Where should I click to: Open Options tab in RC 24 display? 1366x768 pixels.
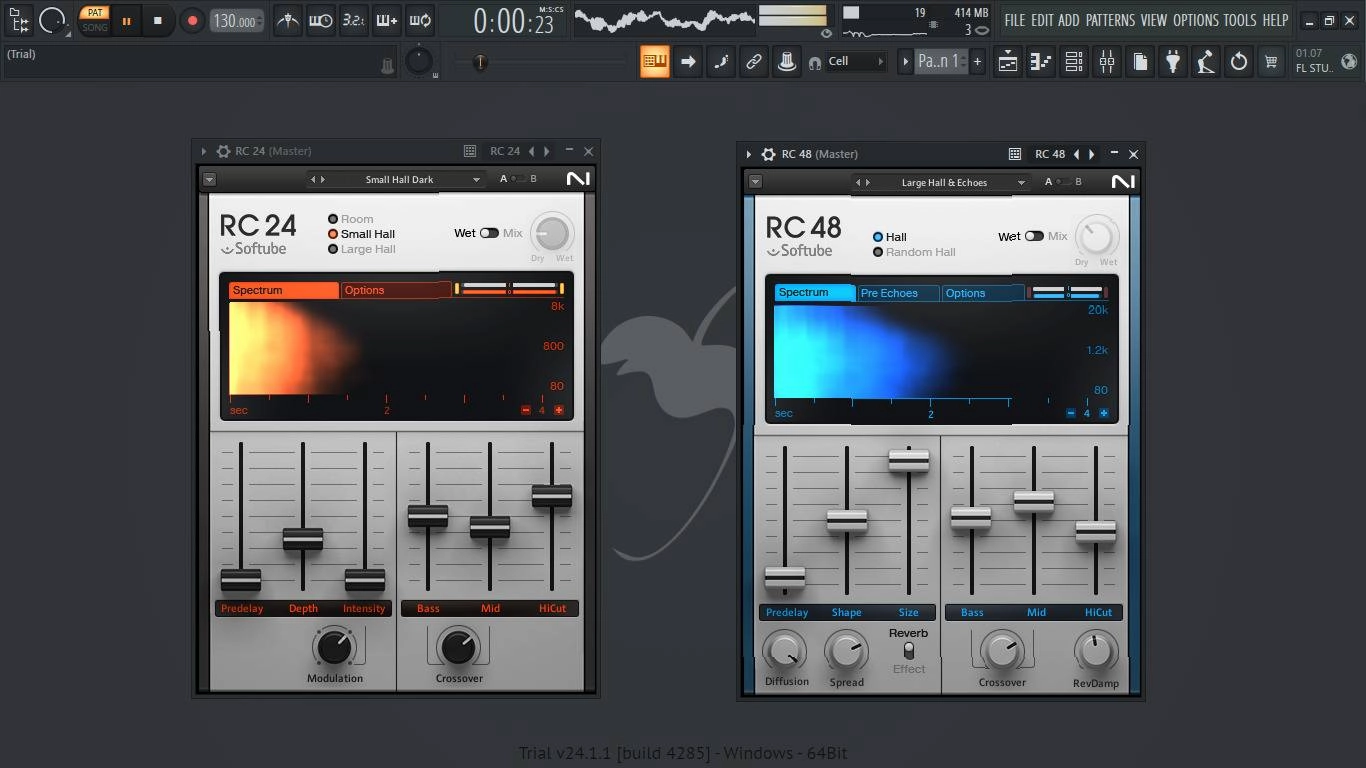396,290
